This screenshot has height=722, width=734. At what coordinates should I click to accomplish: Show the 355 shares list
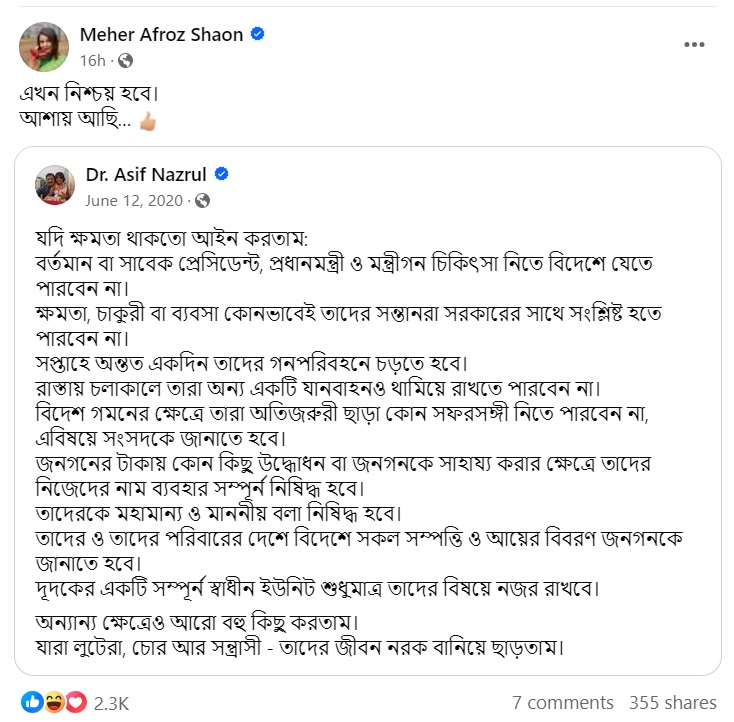(672, 703)
